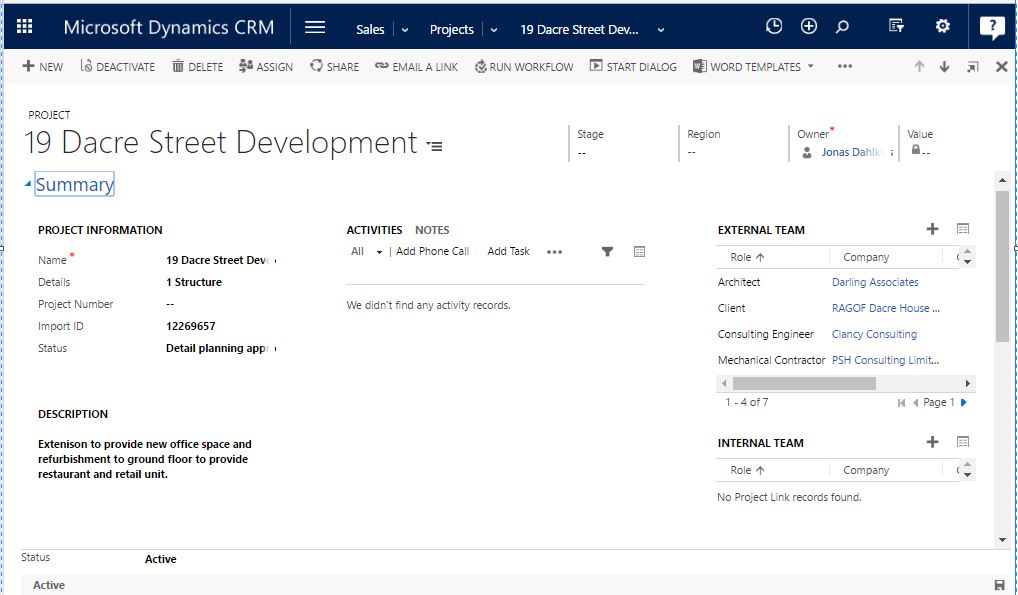1018x595 pixels.
Task: Click the Details field 1 Structure
Action: click(x=193, y=282)
